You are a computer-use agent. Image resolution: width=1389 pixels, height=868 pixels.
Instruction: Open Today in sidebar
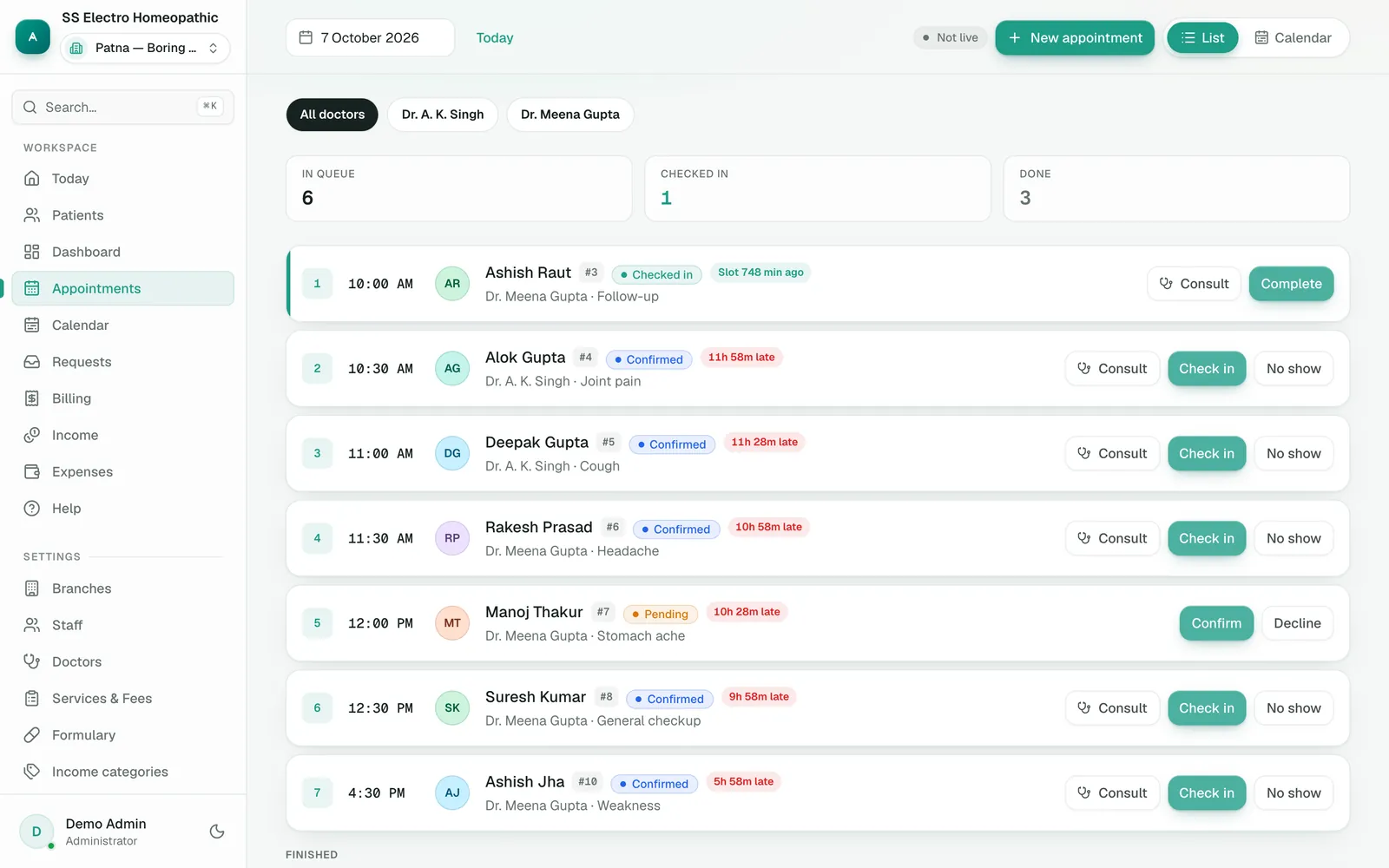122,179
